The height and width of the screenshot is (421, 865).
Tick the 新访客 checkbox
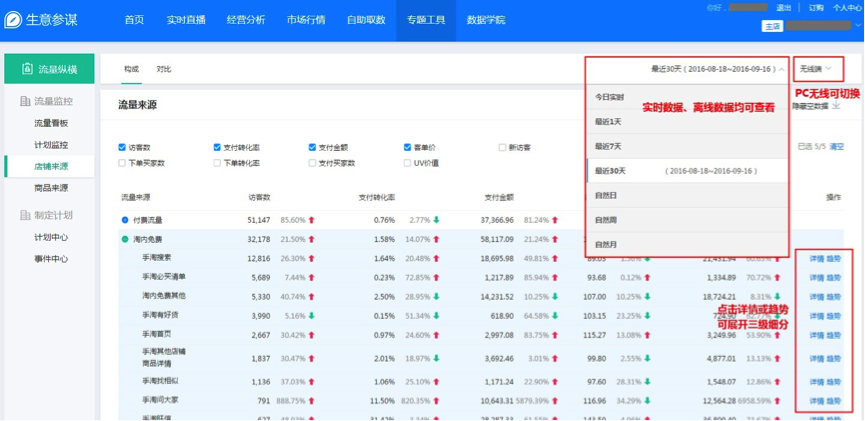tap(502, 147)
